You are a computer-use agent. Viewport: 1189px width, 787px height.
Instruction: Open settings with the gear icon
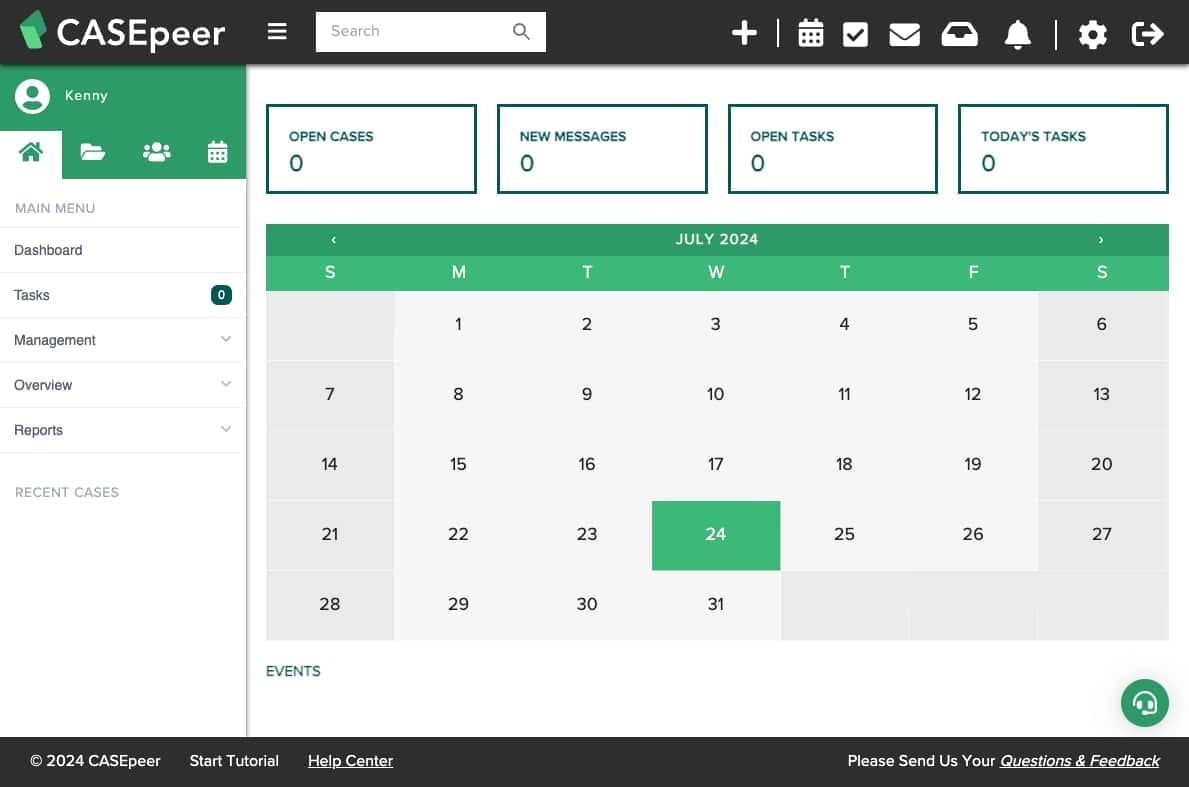coord(1092,33)
